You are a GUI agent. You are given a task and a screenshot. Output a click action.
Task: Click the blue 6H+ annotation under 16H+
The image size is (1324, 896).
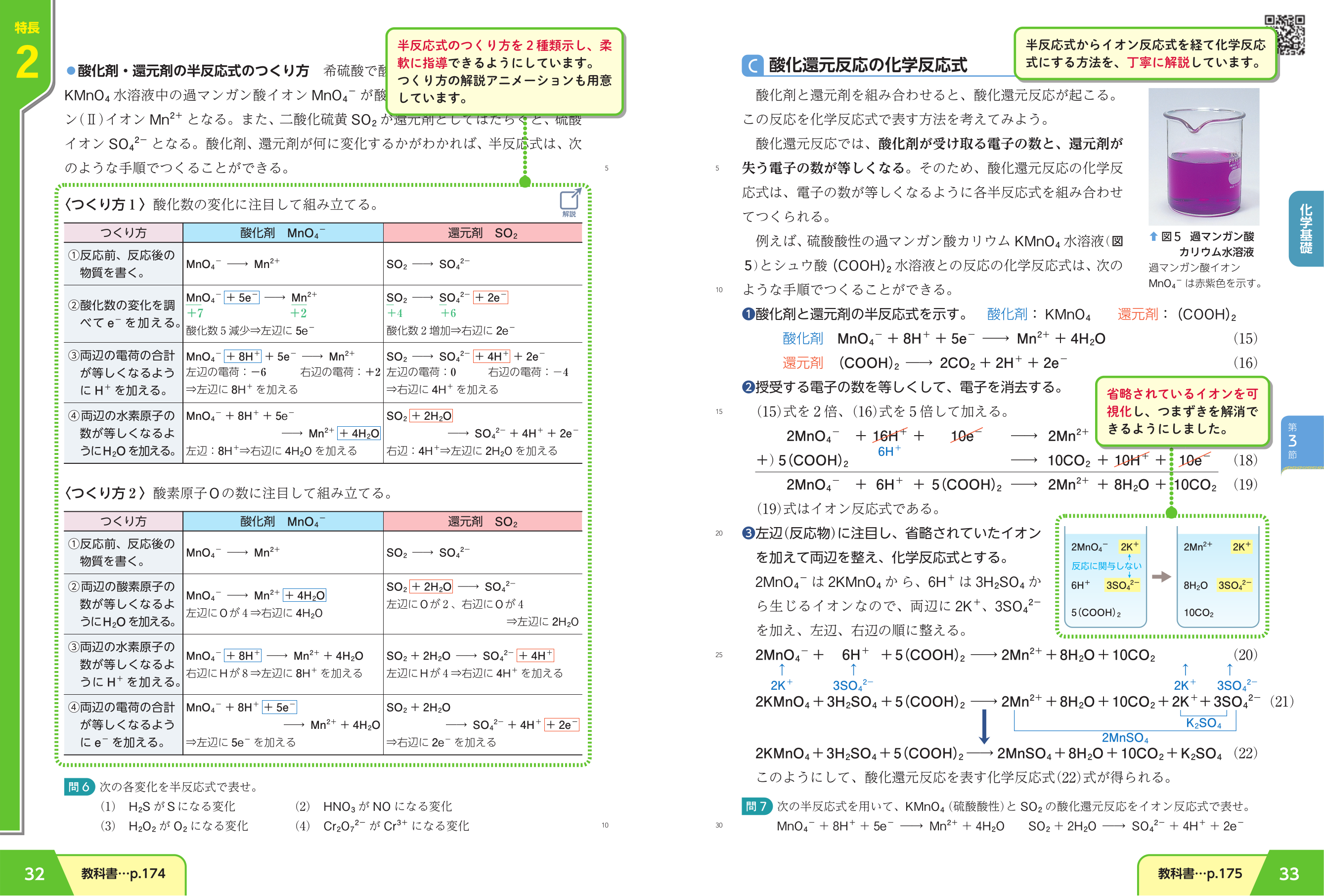point(889,451)
